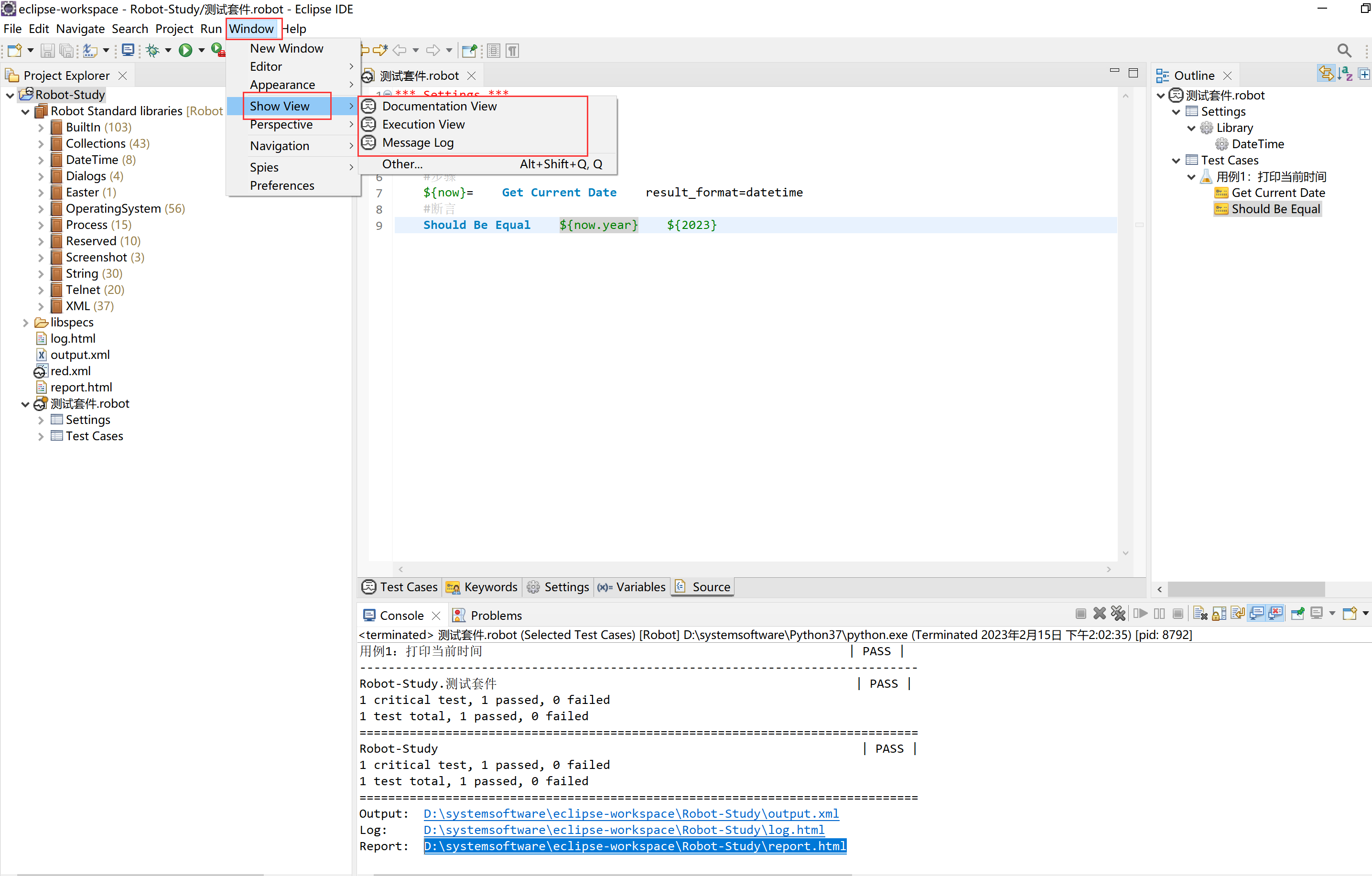Open the report.html link in console
The image size is (1372, 876).
(634, 846)
